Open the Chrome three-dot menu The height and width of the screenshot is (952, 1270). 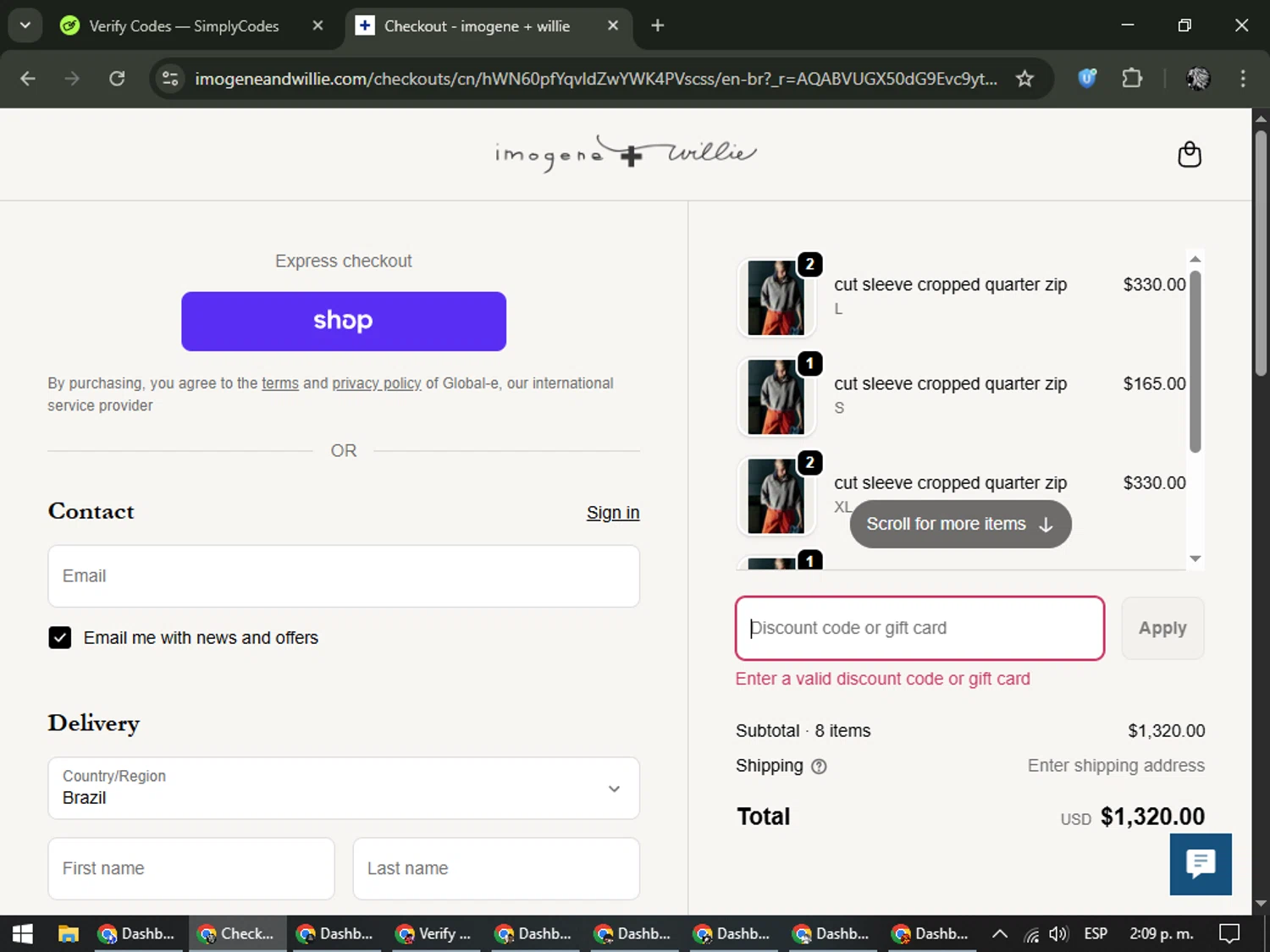click(1243, 79)
